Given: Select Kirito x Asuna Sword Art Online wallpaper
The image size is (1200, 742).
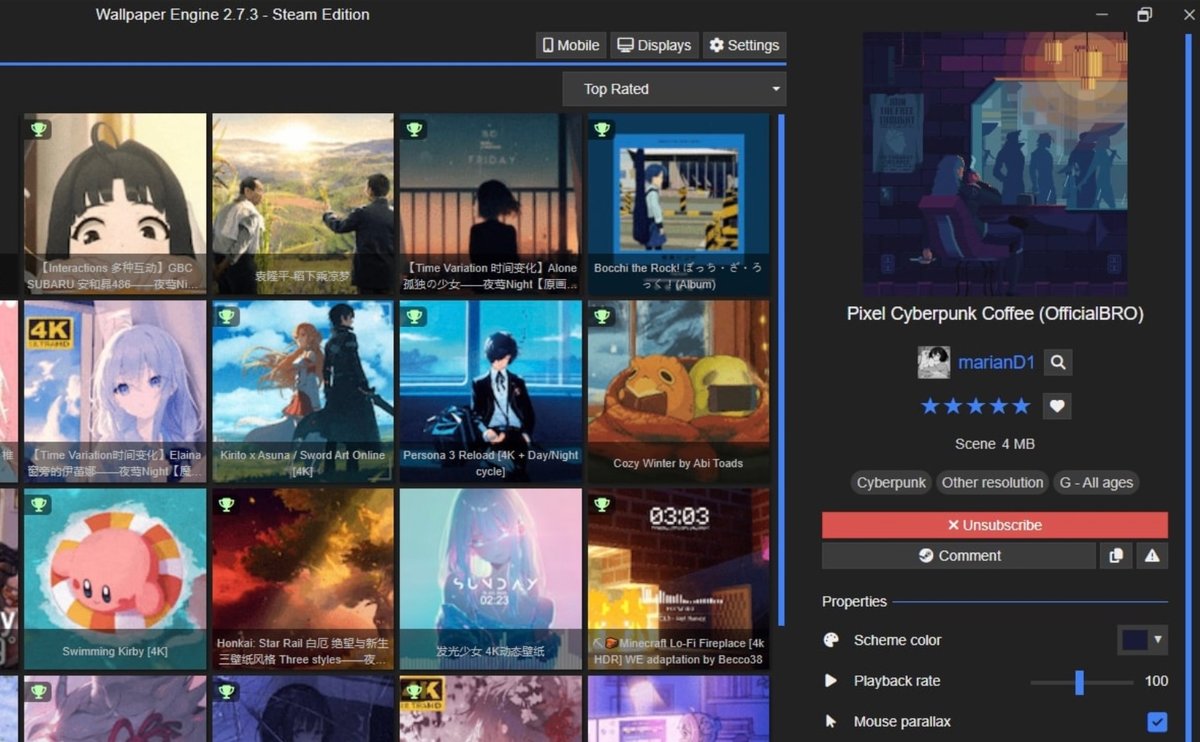Looking at the screenshot, I should tap(303, 392).
